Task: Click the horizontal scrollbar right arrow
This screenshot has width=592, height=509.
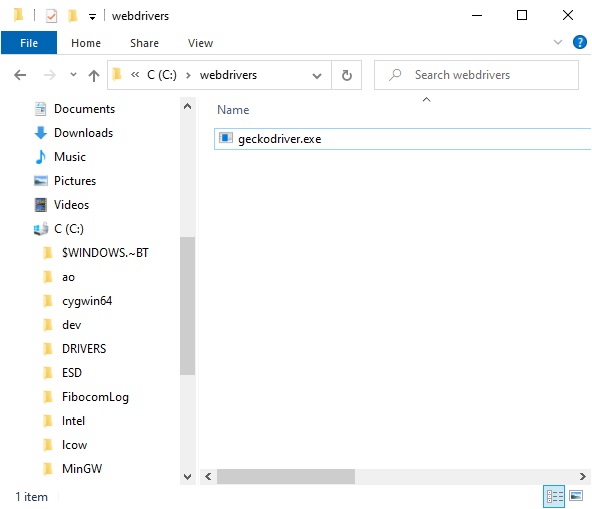Action: [583, 476]
